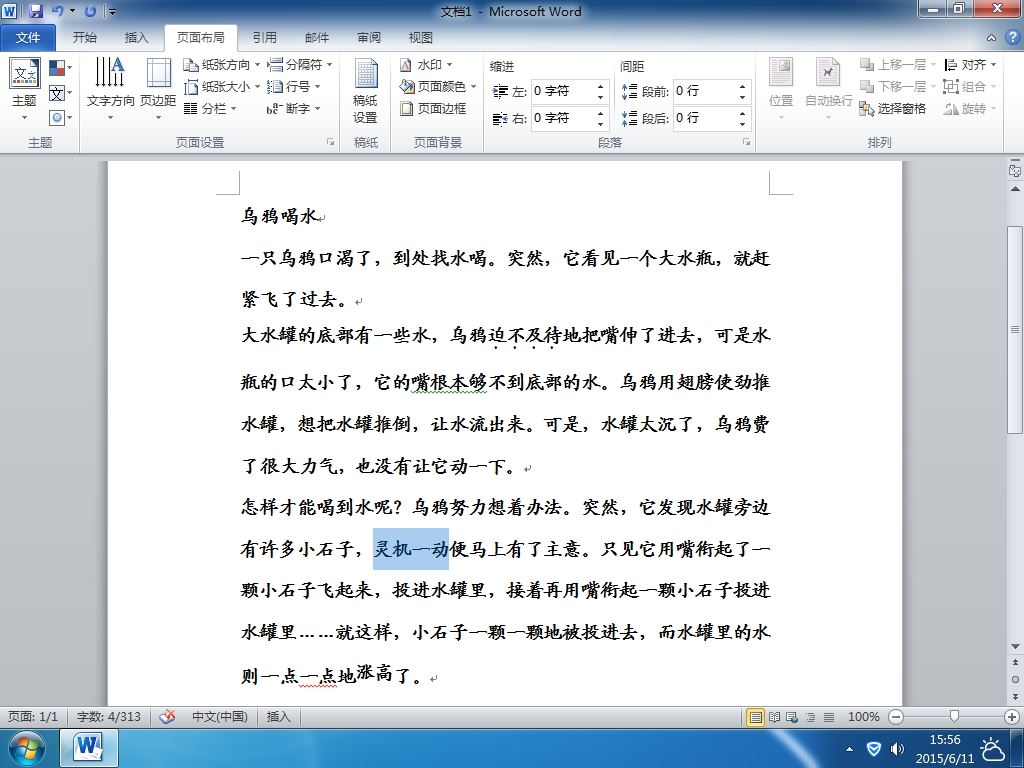
Task: Increase left indent with up arrow
Action: click(601, 86)
